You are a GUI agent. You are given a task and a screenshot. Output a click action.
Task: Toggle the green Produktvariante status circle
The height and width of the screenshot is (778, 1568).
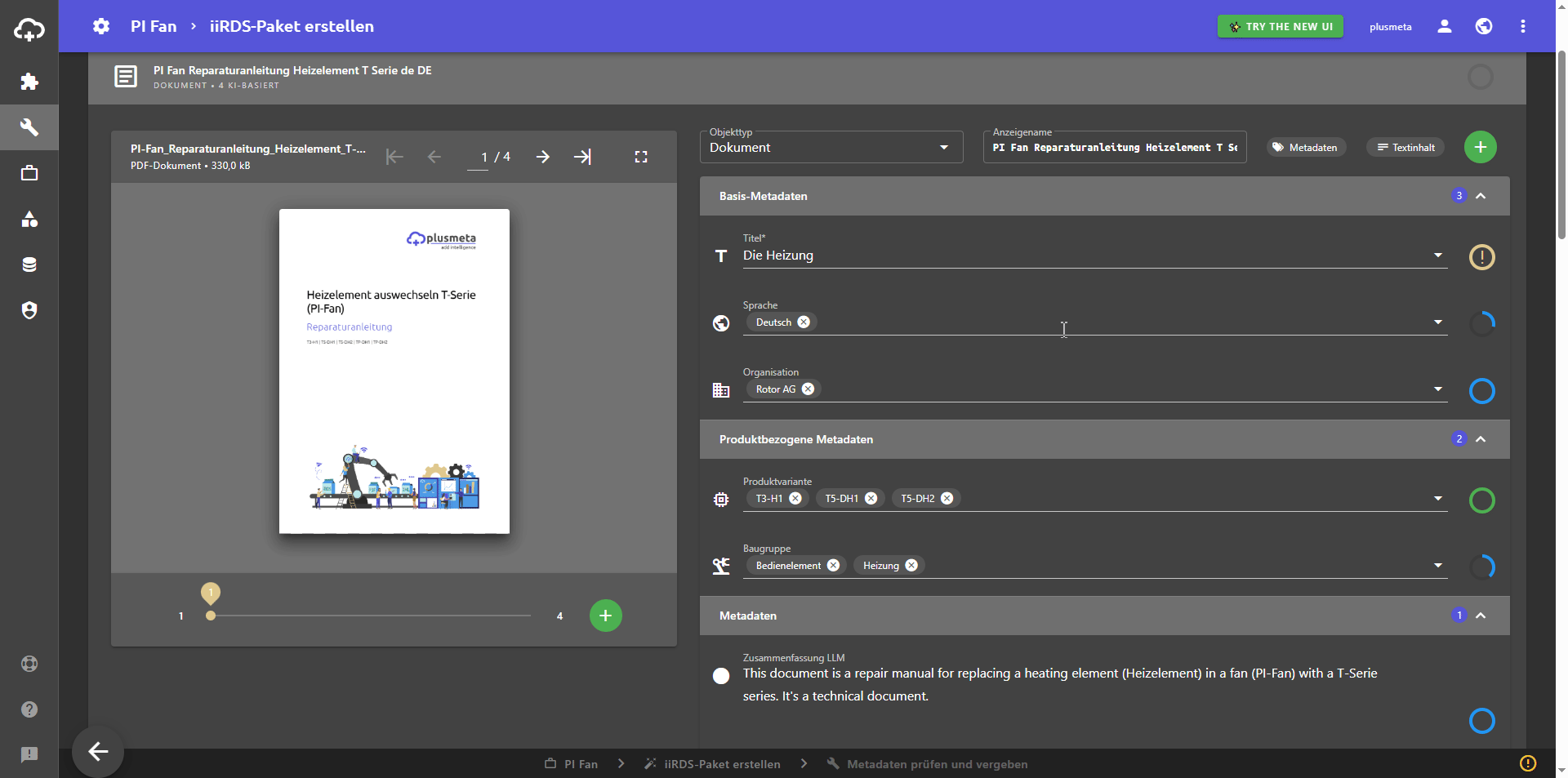tap(1481, 500)
